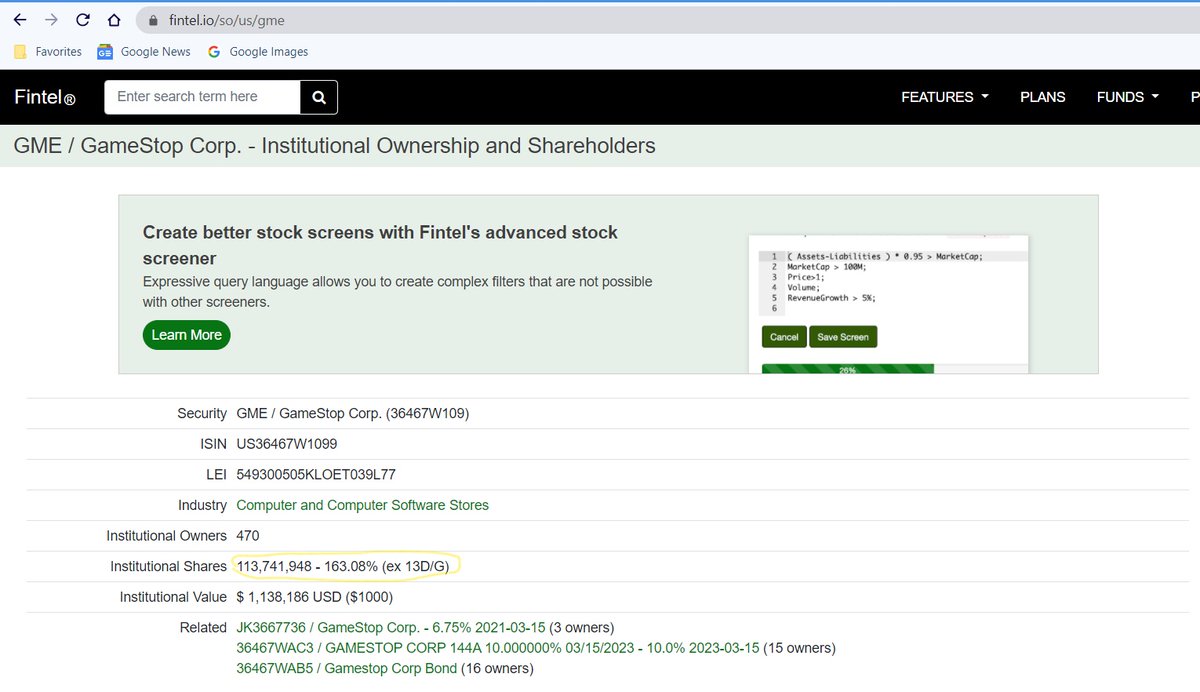Open 36467WAC3 GAMESTOP CORP 144A bond link
Viewport: 1200px width, 692px height.
point(498,648)
